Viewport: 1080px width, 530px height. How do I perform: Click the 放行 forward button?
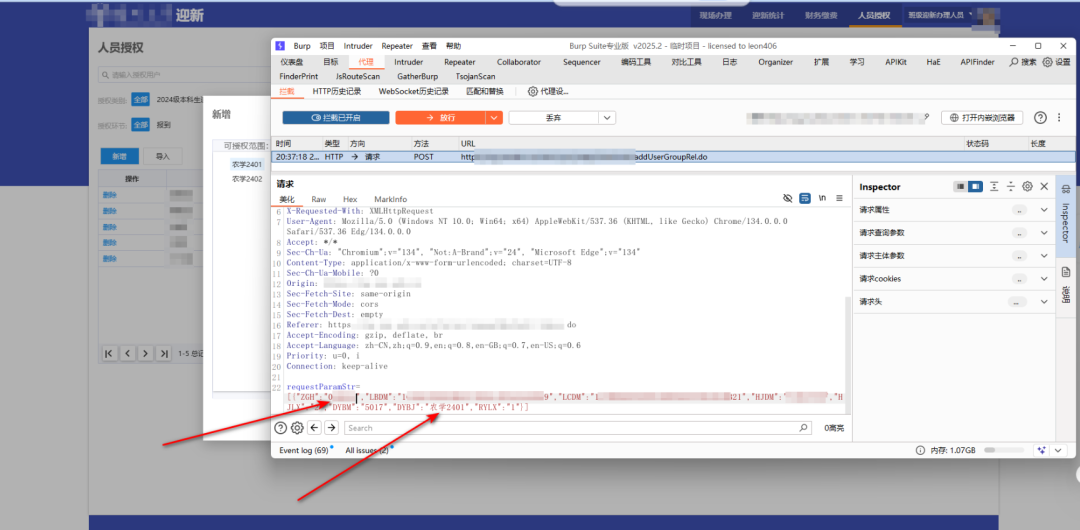coord(441,118)
